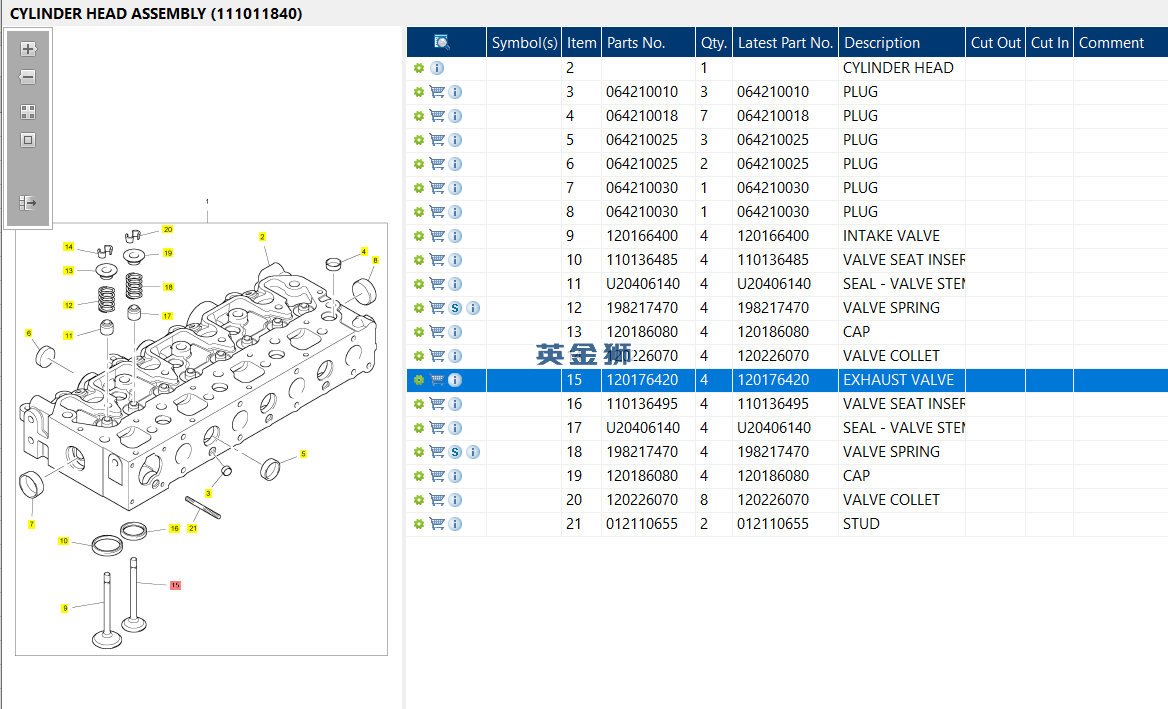Click Latest Part No. column header

click(785, 42)
